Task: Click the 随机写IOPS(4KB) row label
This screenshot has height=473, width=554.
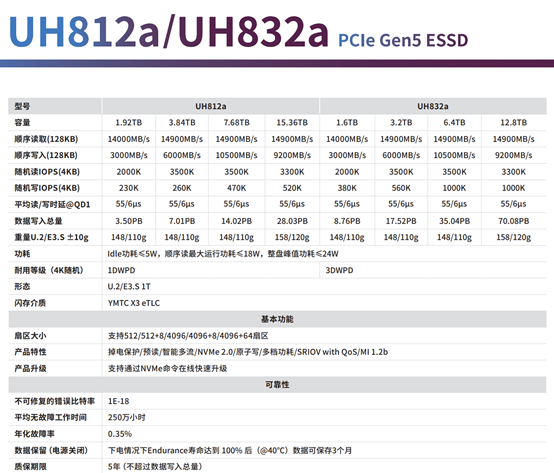Action: click(x=47, y=188)
